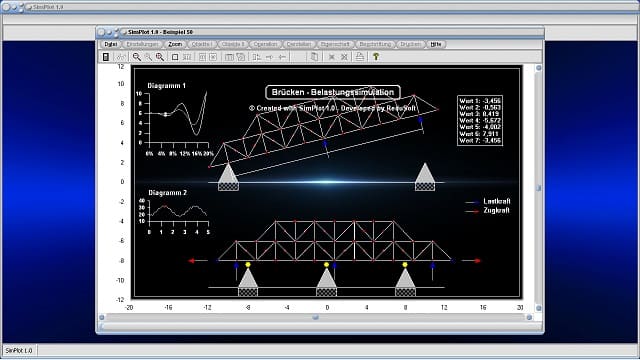
Task: Open the Hilfe menu
Action: click(x=436, y=44)
